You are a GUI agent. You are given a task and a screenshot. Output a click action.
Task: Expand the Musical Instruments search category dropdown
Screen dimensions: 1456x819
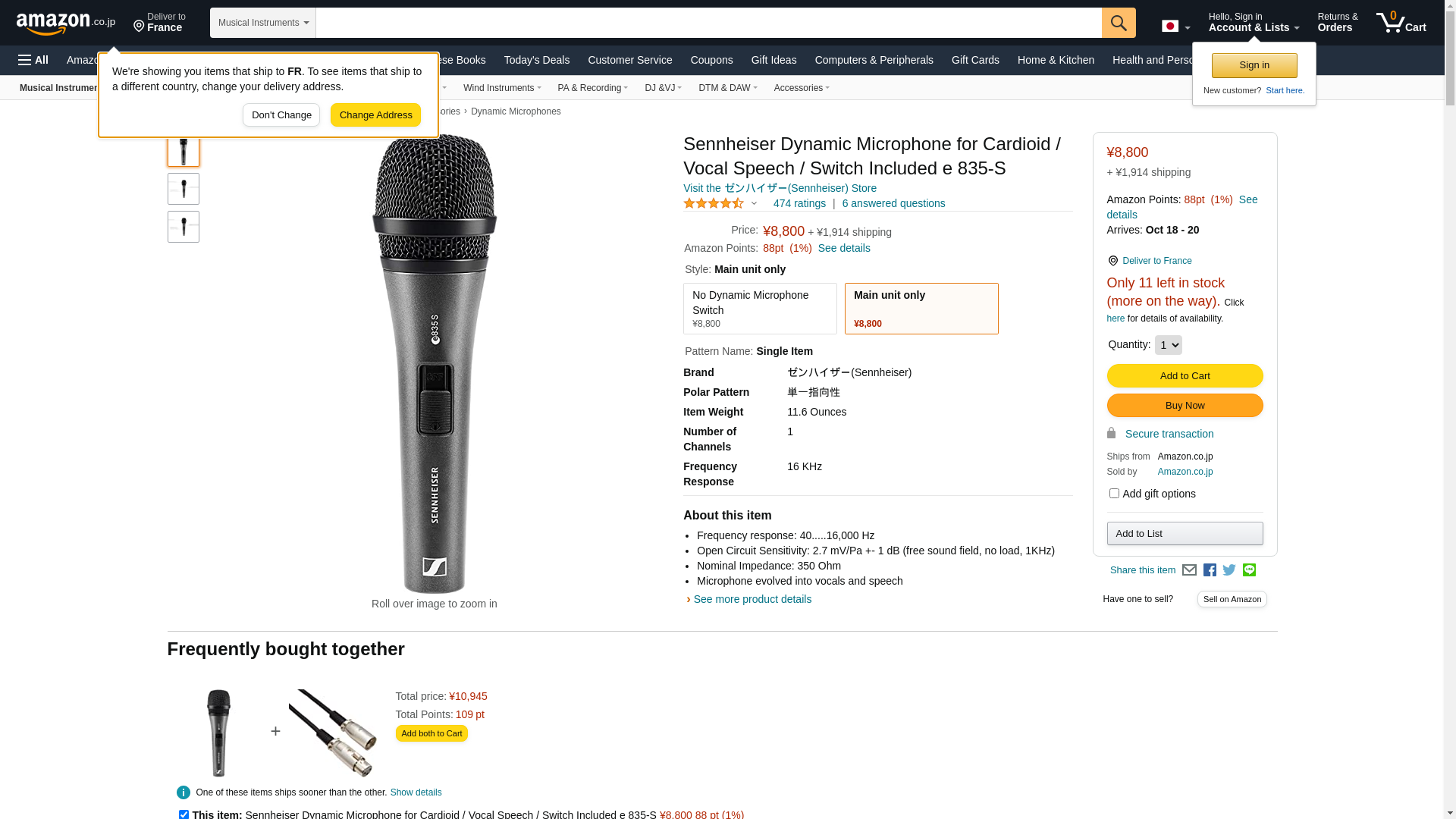(263, 23)
